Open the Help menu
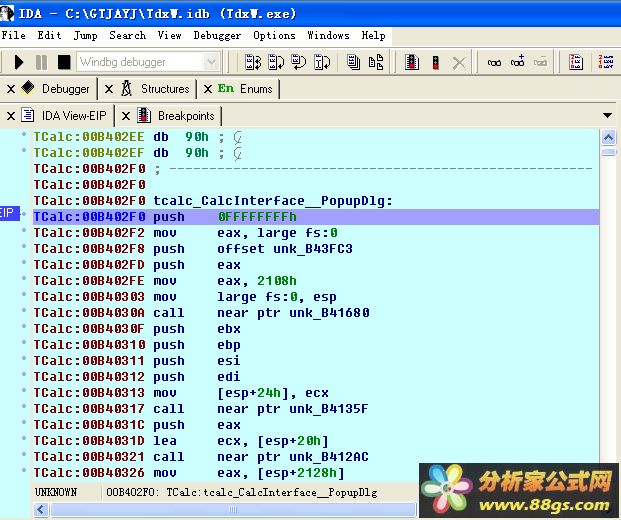The width and height of the screenshot is (621, 520). [373, 36]
